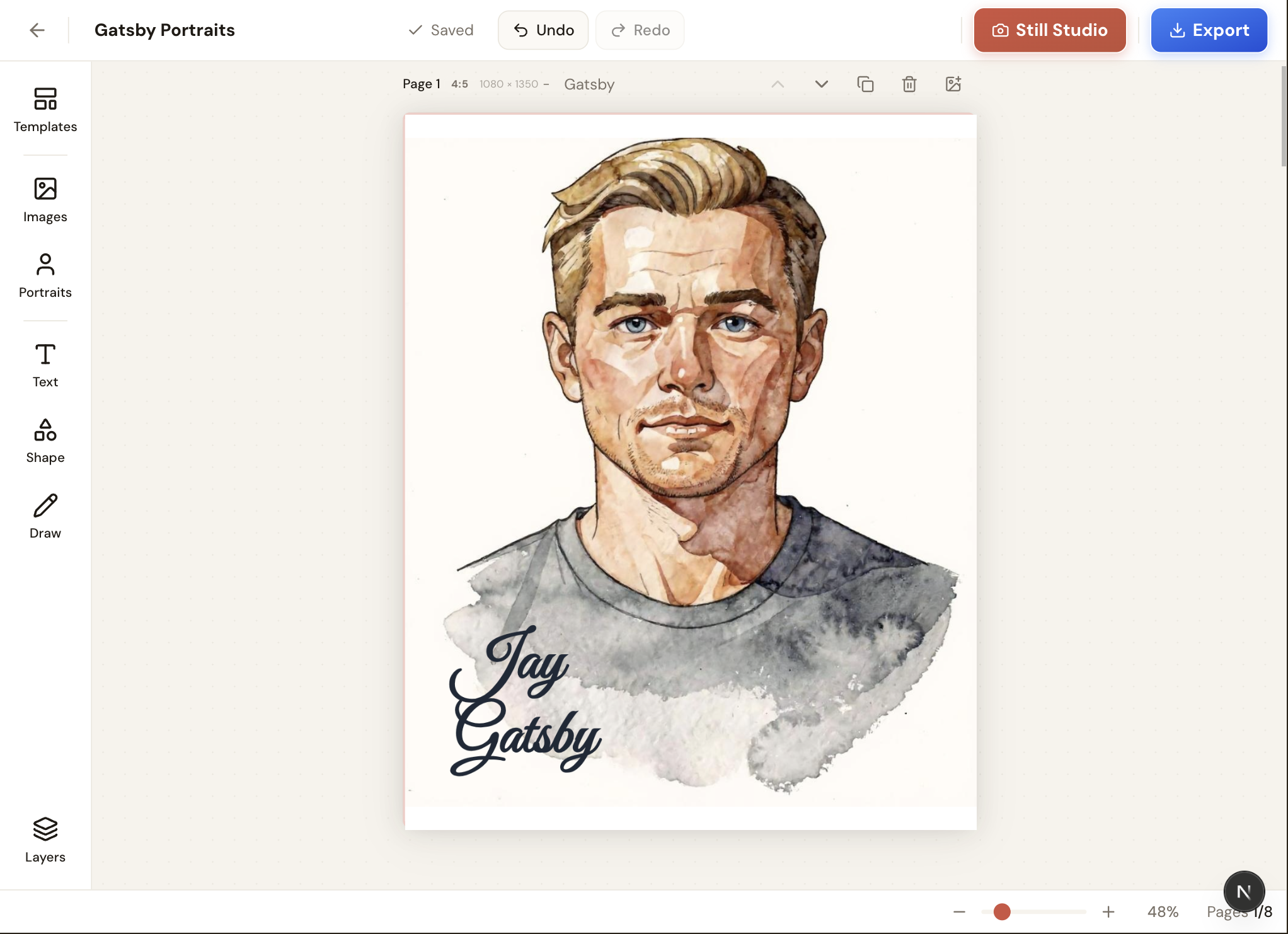Select the Draw pencil tool
This screenshot has width=1288, height=934.
(x=45, y=517)
